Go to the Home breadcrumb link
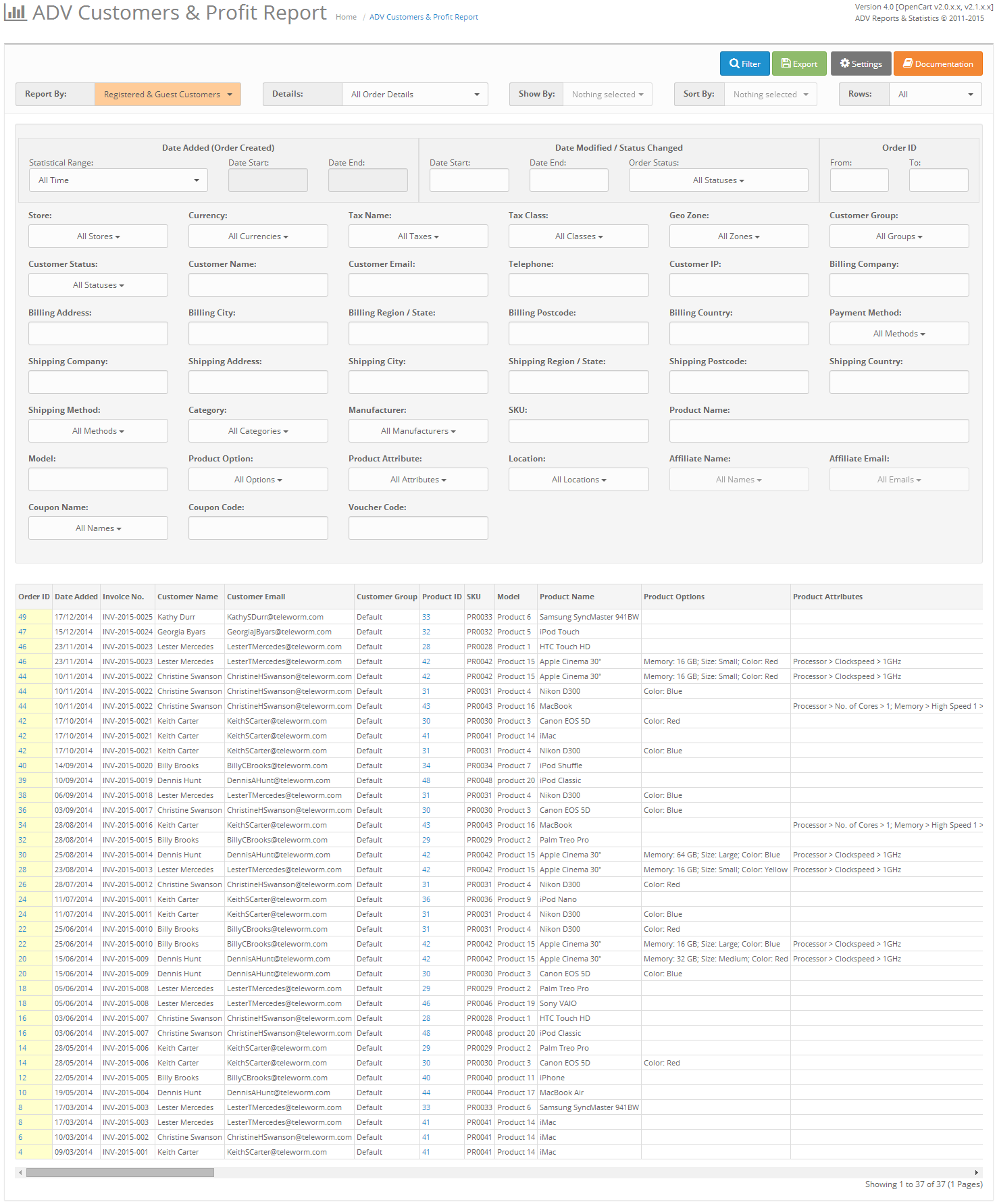 pos(346,17)
